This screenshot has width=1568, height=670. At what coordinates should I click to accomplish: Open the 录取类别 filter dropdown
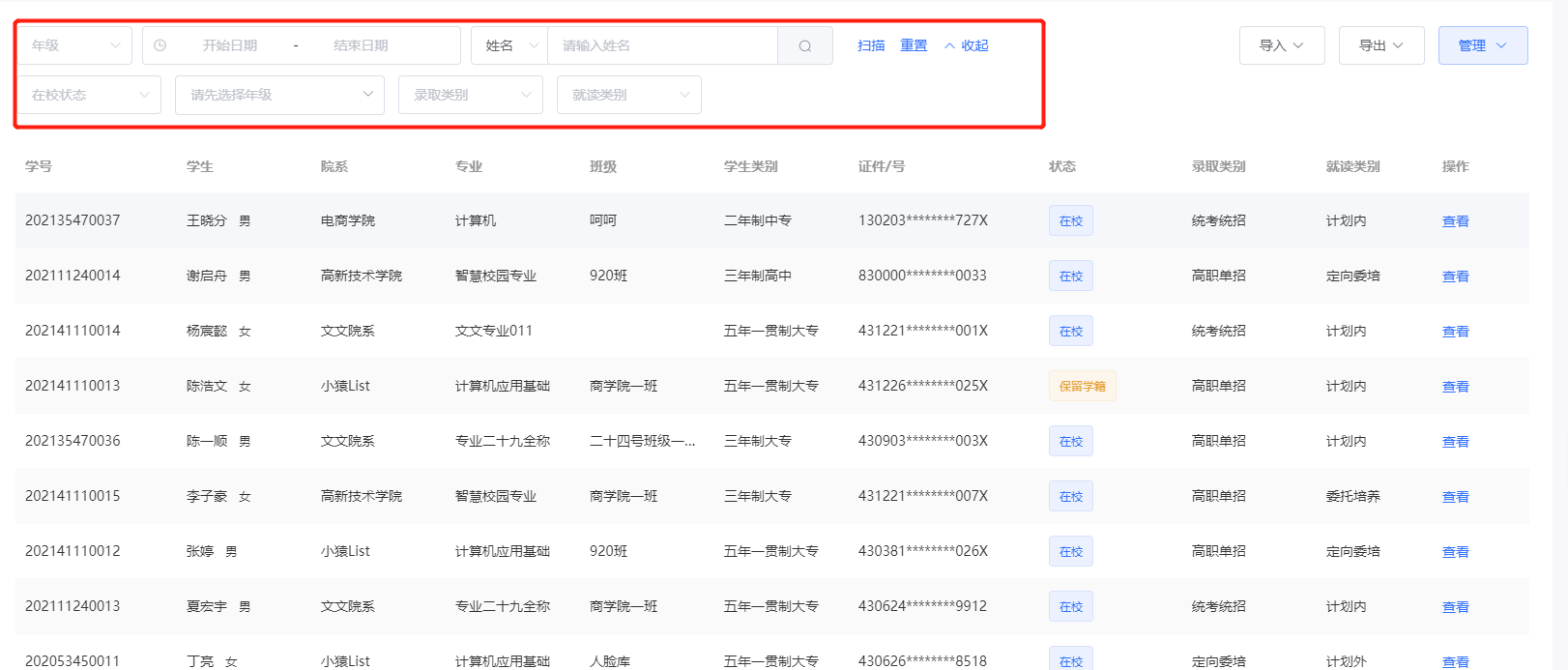click(470, 95)
